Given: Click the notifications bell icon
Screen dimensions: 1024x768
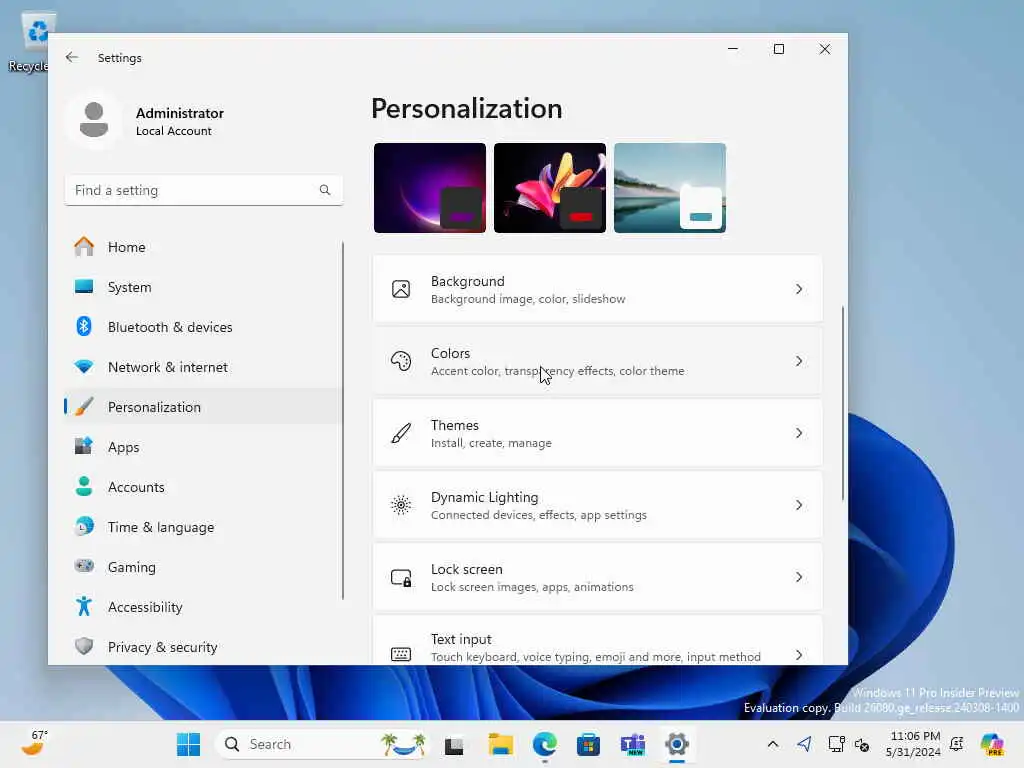Looking at the screenshot, I should point(957,744).
